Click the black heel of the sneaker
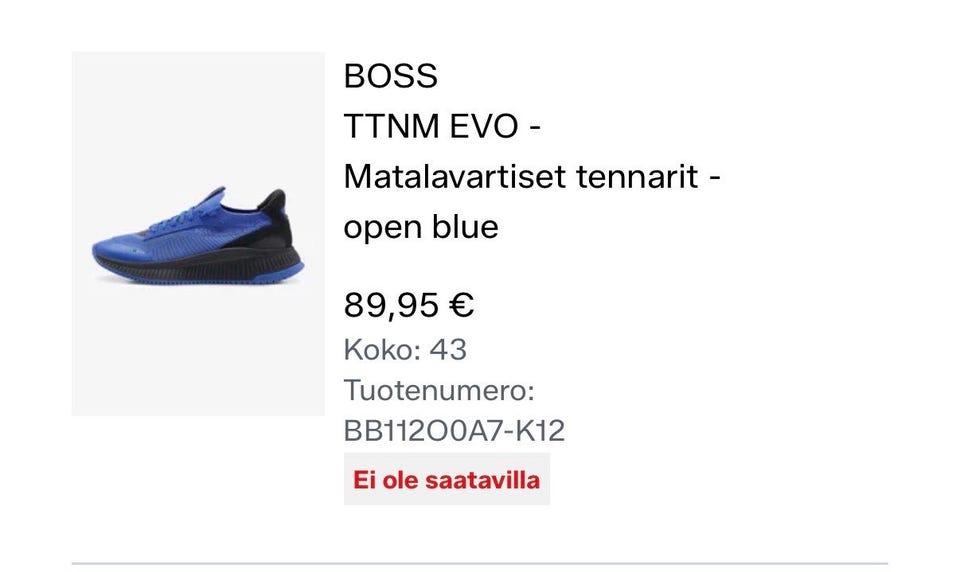This screenshot has width=960, height=572. click(281, 238)
